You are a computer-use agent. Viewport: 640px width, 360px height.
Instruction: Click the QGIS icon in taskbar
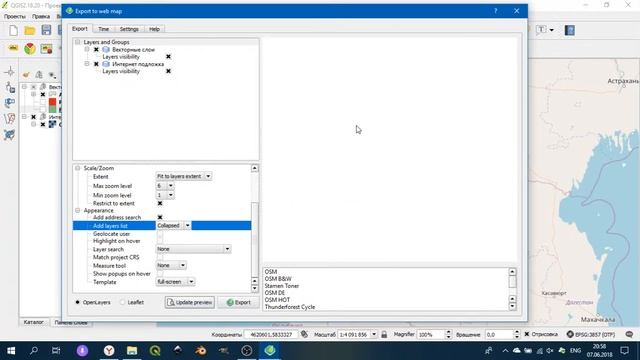pos(155,351)
